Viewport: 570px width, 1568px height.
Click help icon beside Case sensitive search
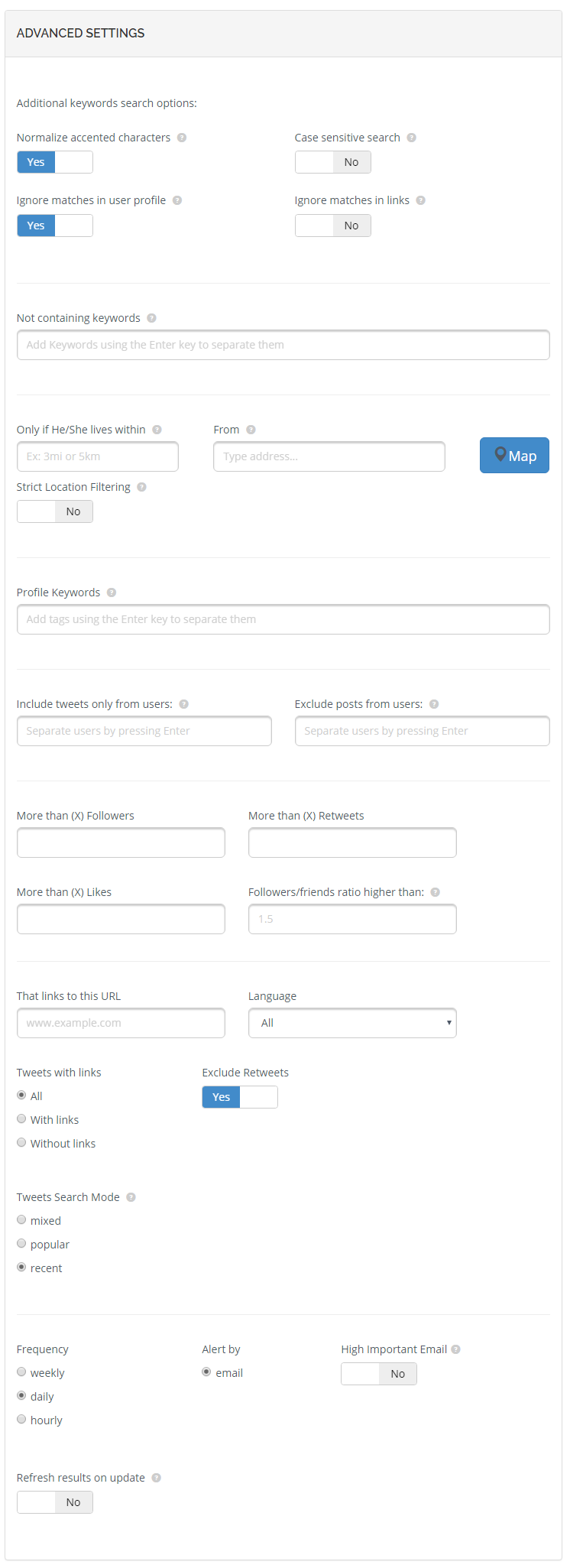coord(412,138)
